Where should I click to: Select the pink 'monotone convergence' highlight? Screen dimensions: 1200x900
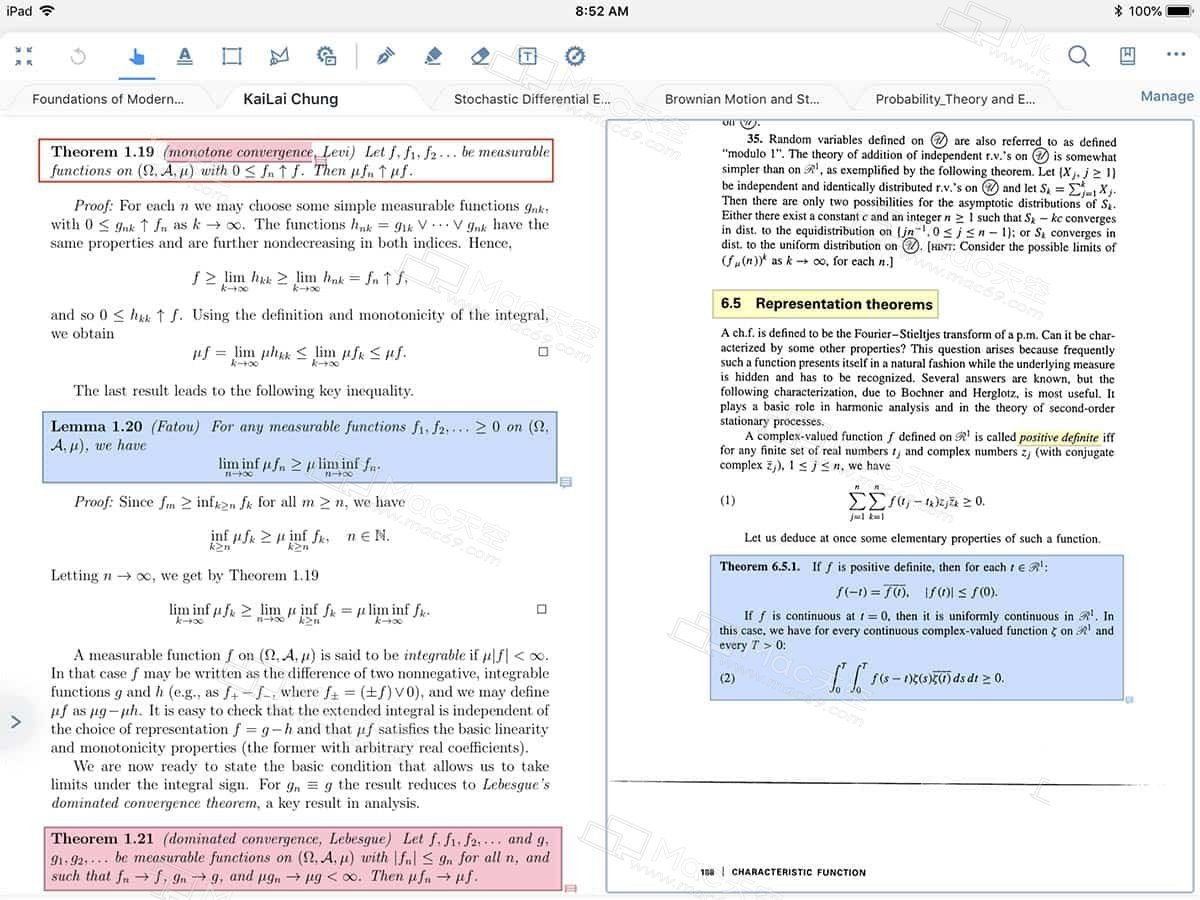tap(238, 152)
